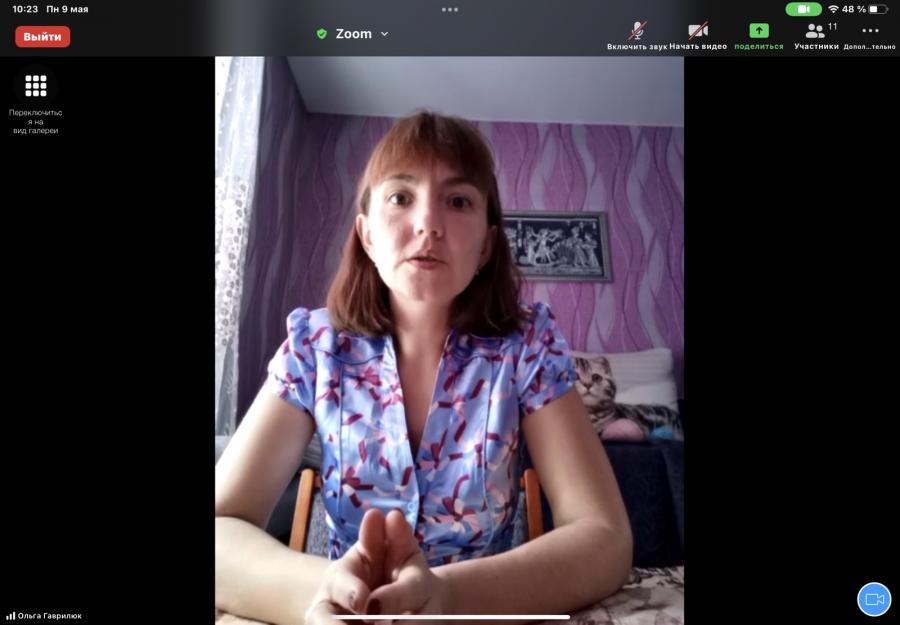Image resolution: width=900 pixels, height=625 pixels.
Task: Tap the green security shield icon
Action: [x=322, y=34]
